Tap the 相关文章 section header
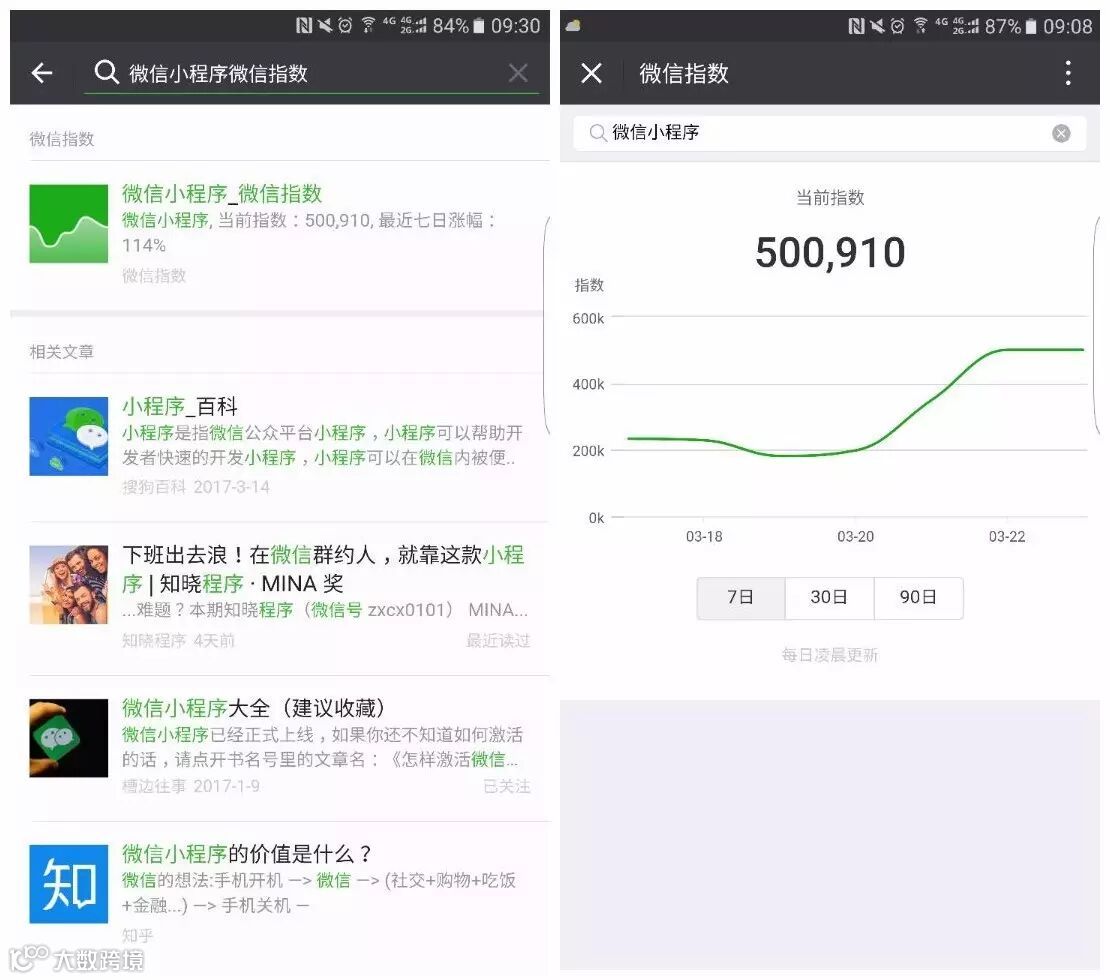 point(62,352)
